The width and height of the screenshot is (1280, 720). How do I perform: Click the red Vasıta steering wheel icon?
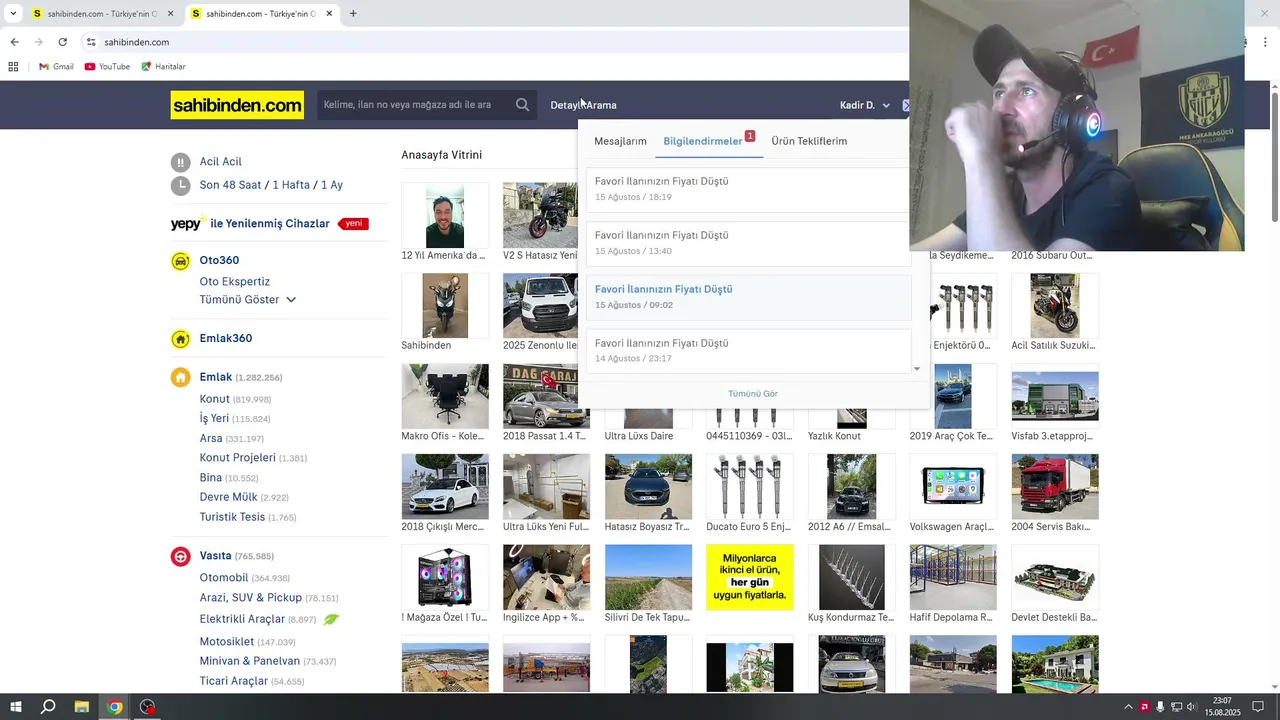point(180,556)
